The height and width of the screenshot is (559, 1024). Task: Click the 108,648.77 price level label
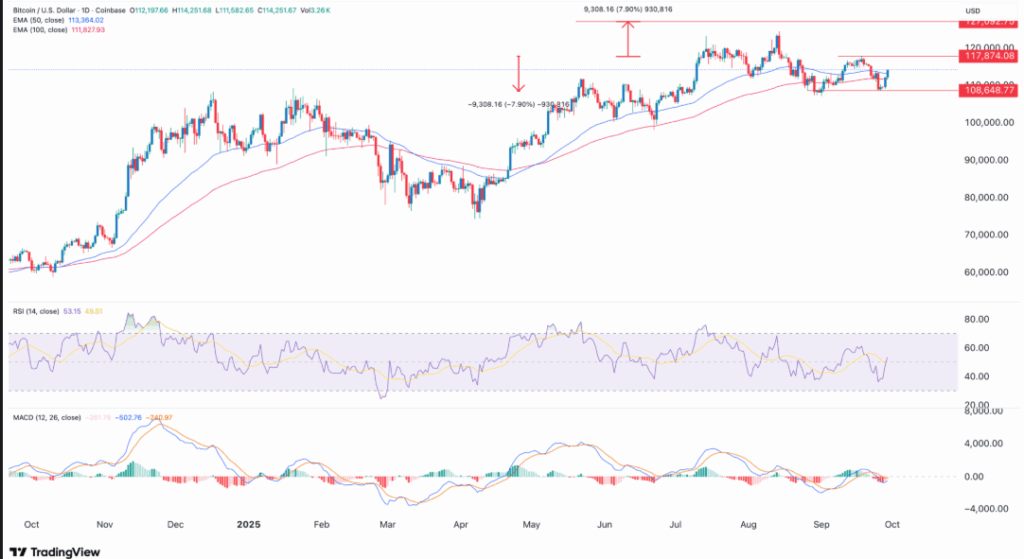tap(987, 90)
